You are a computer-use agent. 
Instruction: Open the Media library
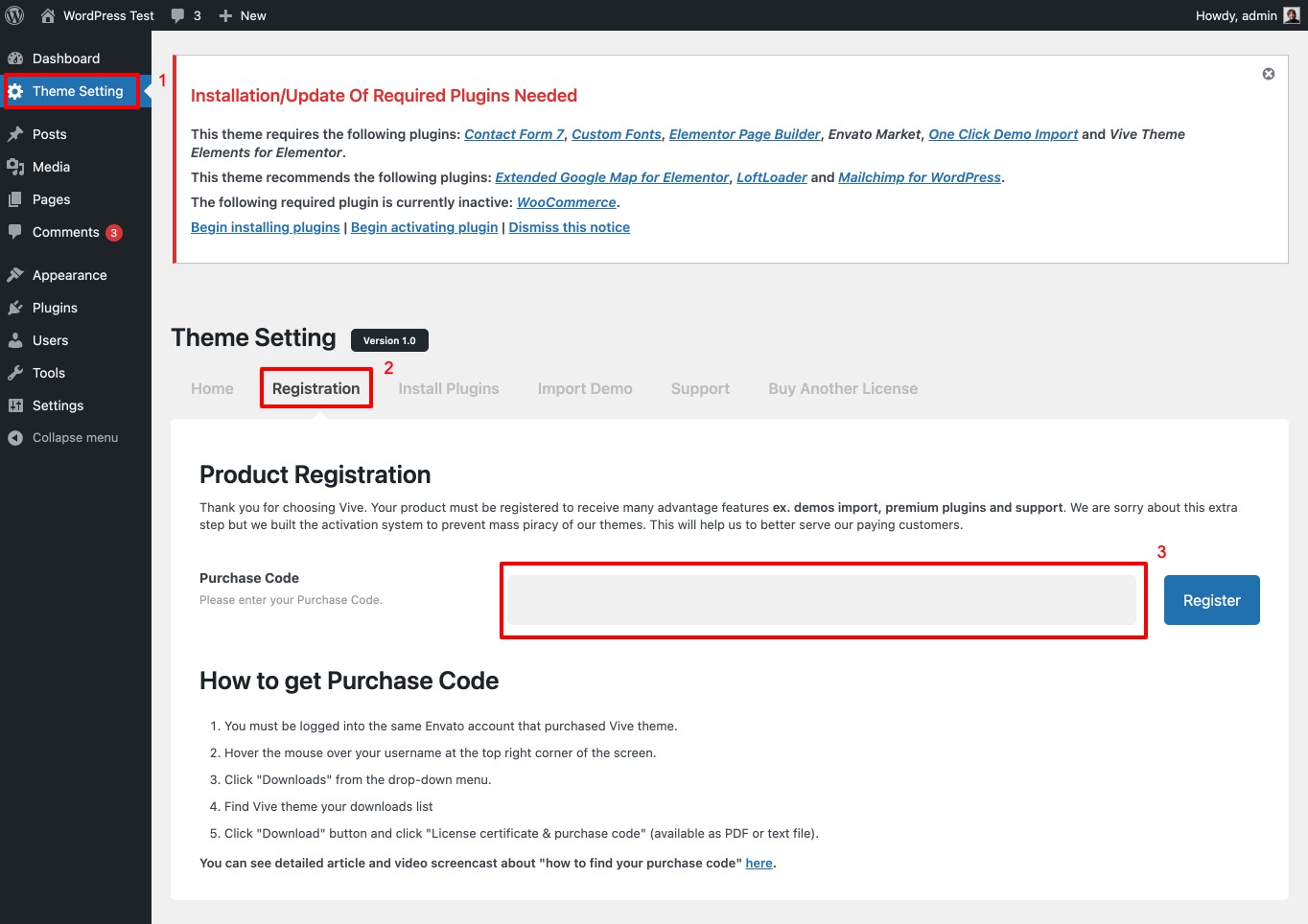click(51, 167)
